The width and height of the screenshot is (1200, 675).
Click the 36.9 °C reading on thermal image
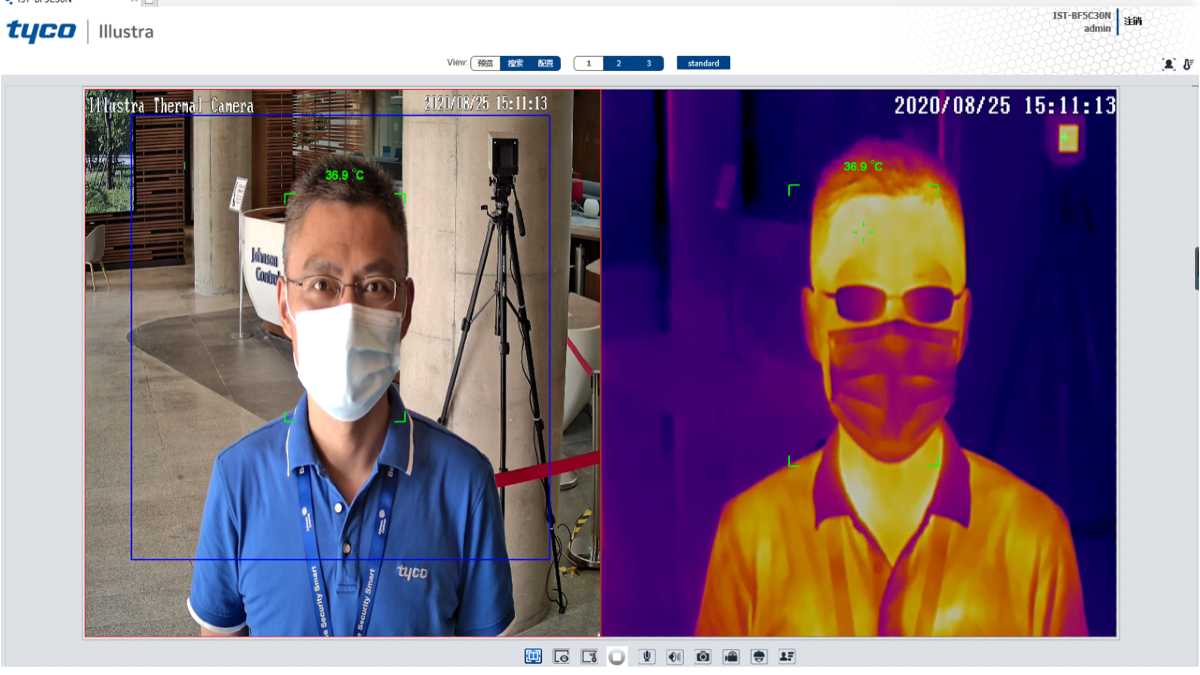[863, 166]
